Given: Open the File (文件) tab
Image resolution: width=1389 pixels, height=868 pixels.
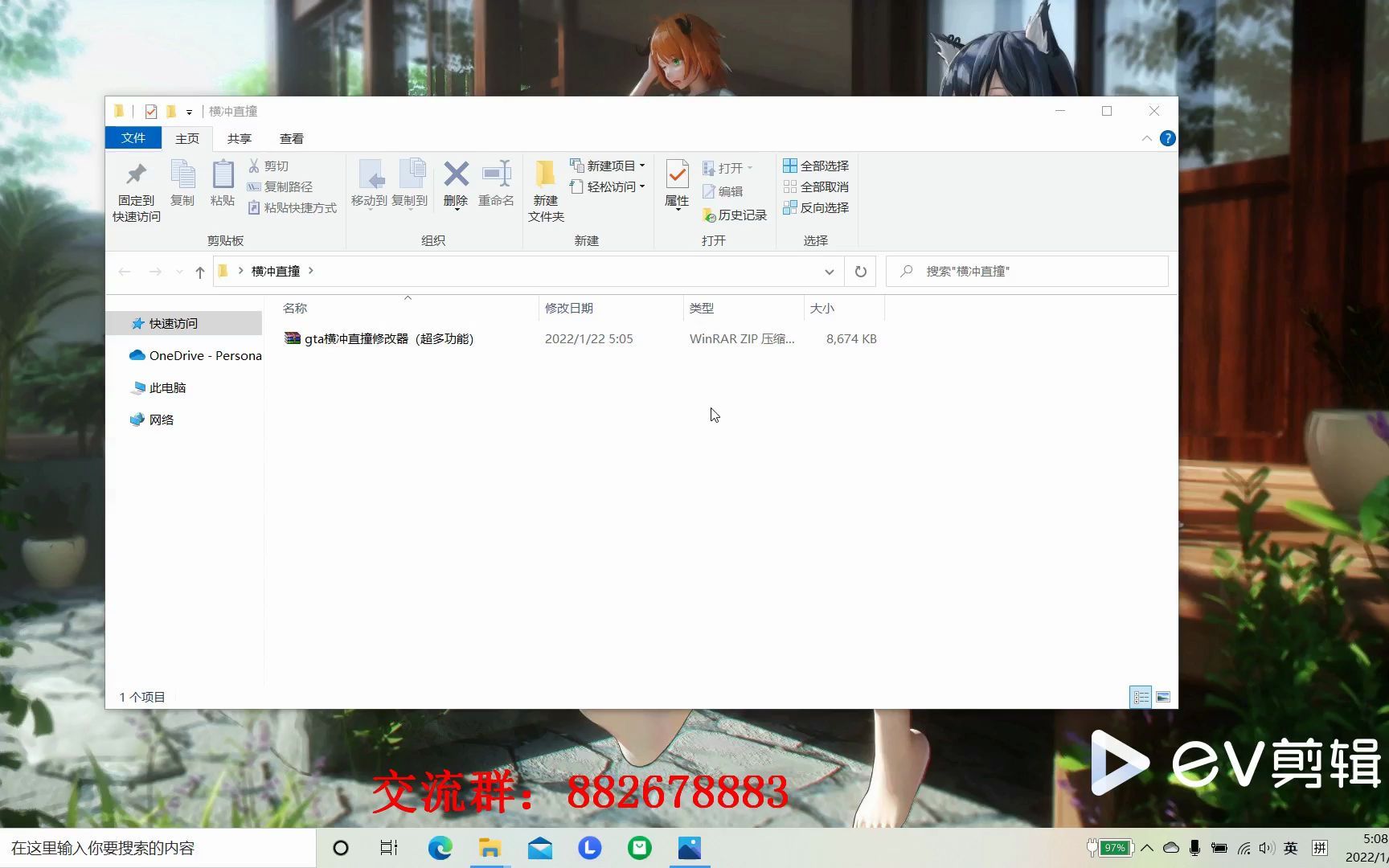Looking at the screenshot, I should pos(133,138).
